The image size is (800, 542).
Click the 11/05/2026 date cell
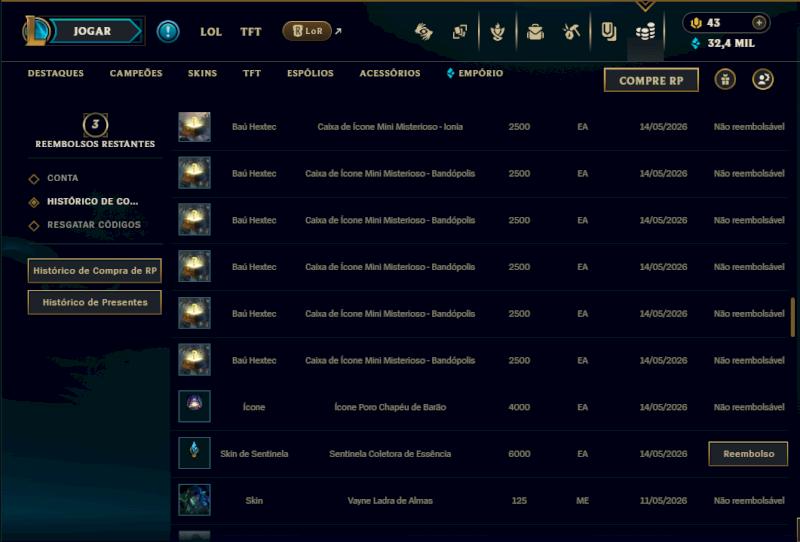[663, 501]
